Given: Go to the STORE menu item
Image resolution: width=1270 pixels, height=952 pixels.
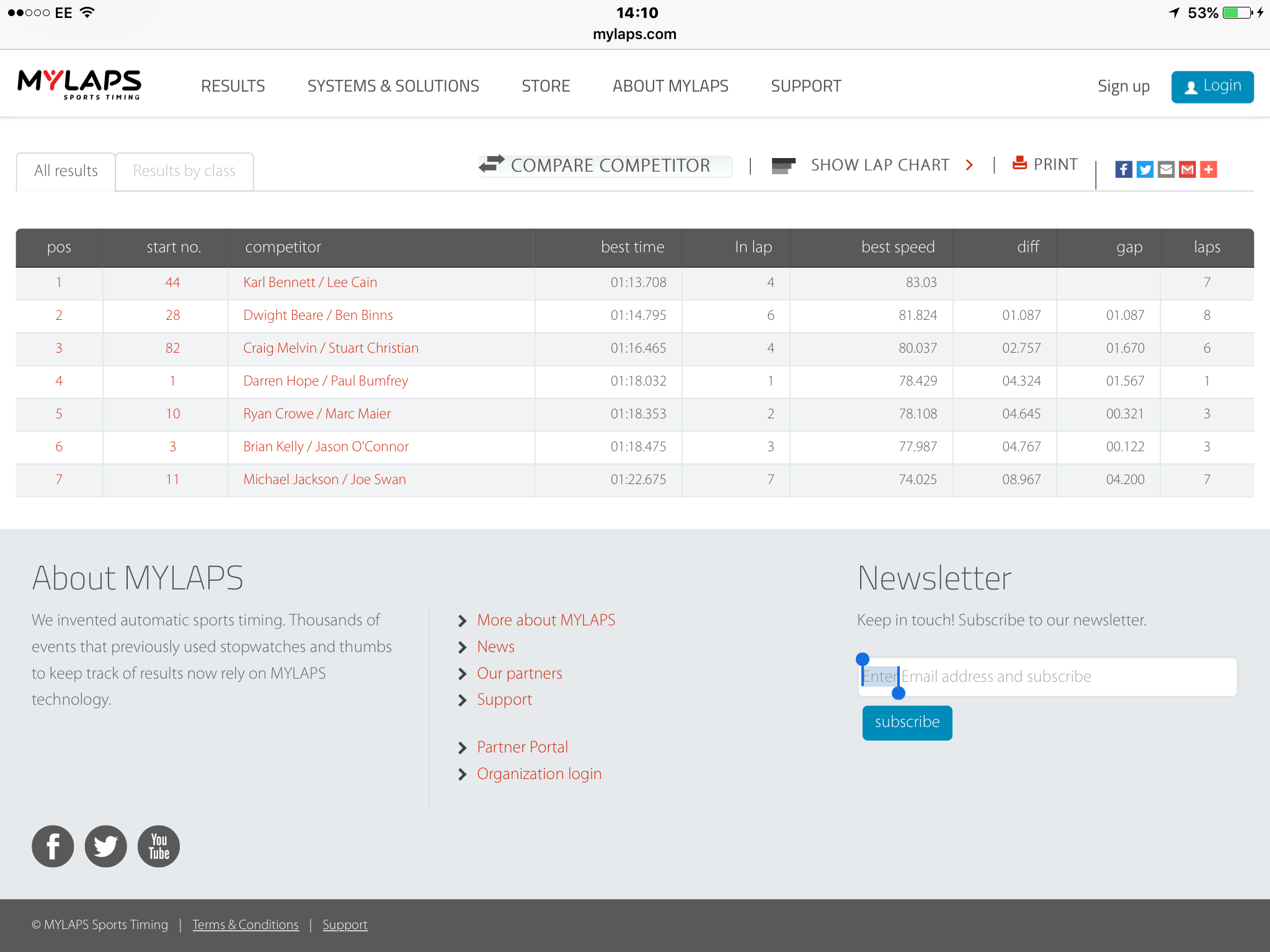Looking at the screenshot, I should [x=546, y=86].
